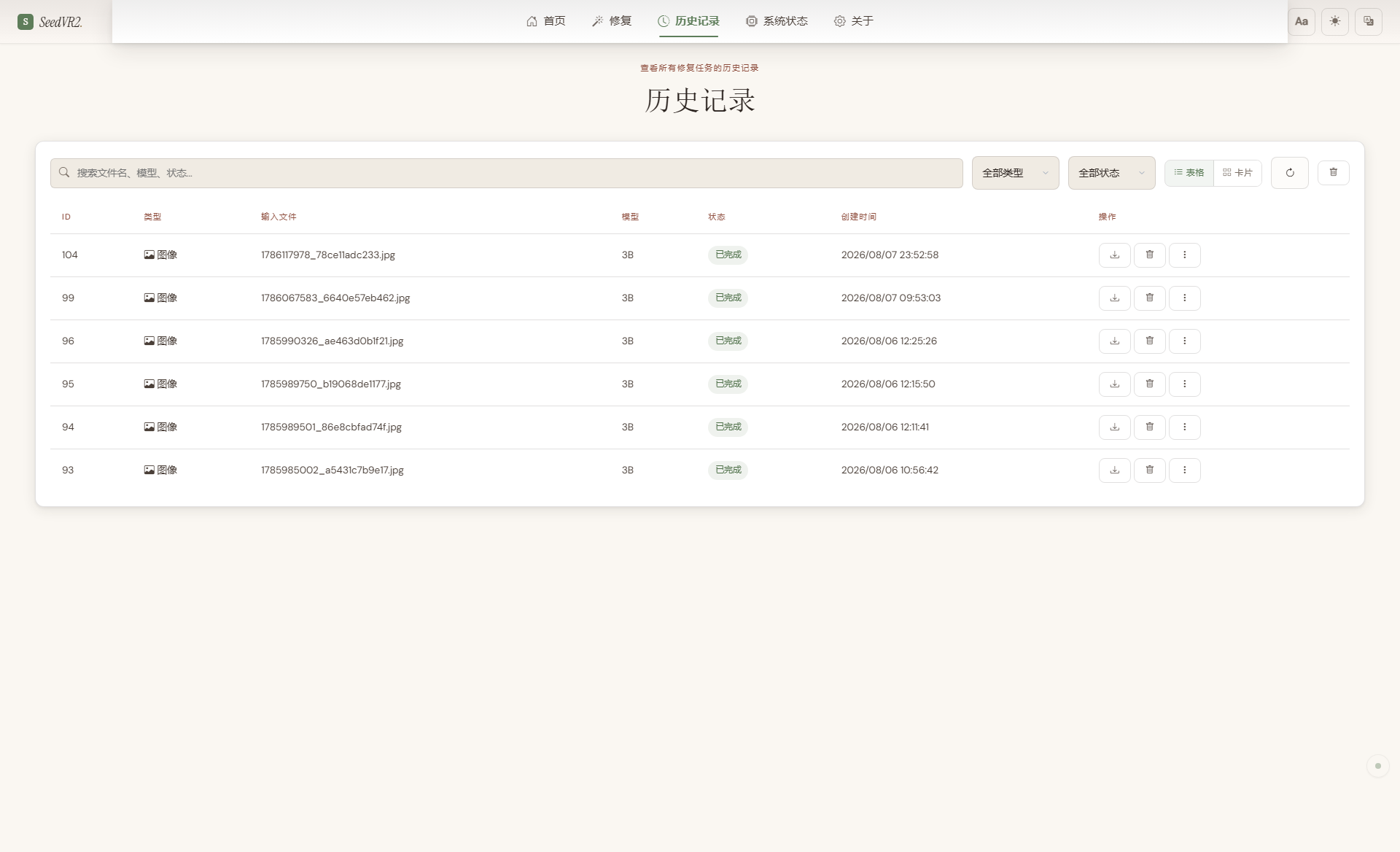Open the 关于 page
Screen dimensions: 1400x852
[853, 21]
